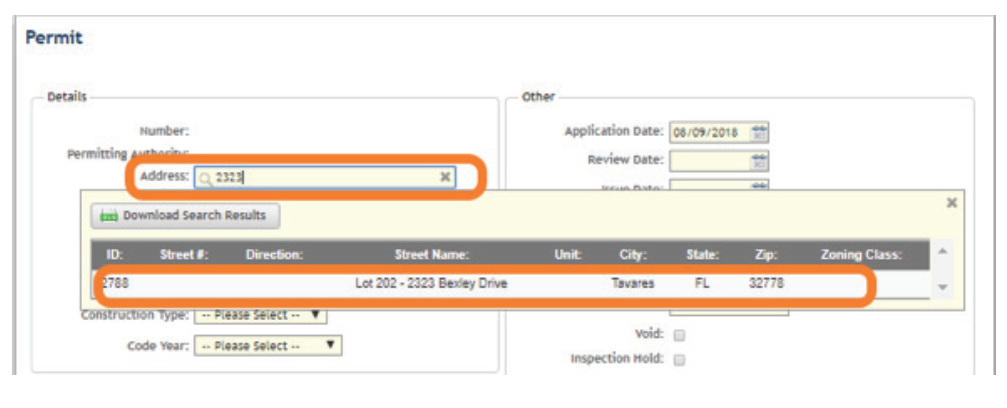Clear the Address search field with the X

(444, 177)
